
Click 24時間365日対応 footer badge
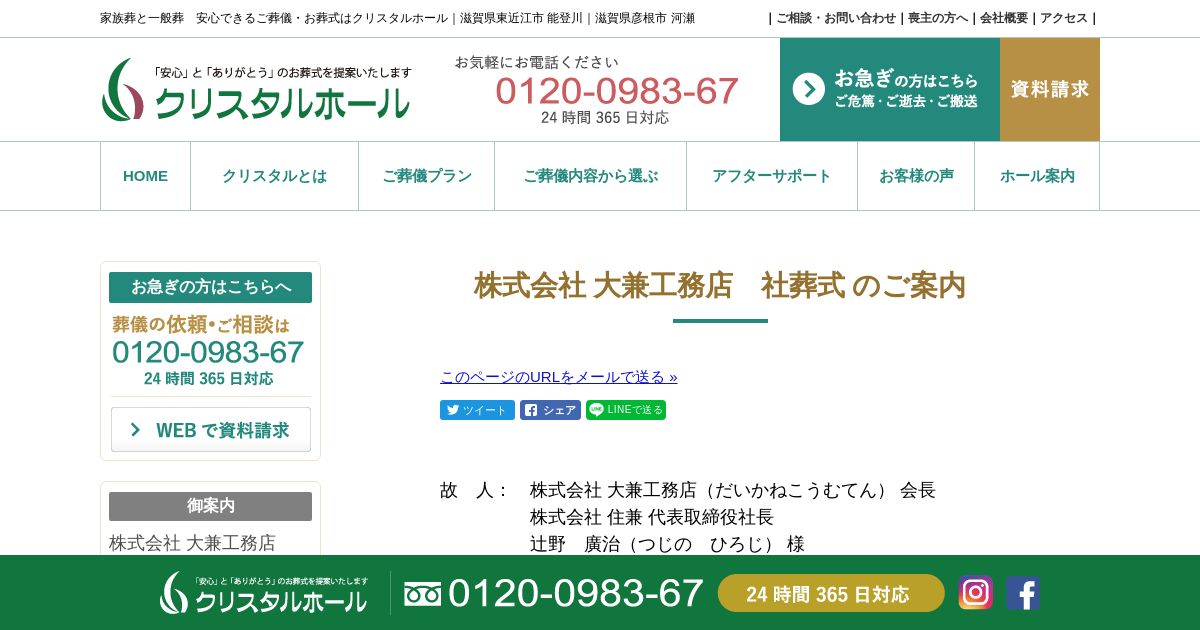pos(831,593)
